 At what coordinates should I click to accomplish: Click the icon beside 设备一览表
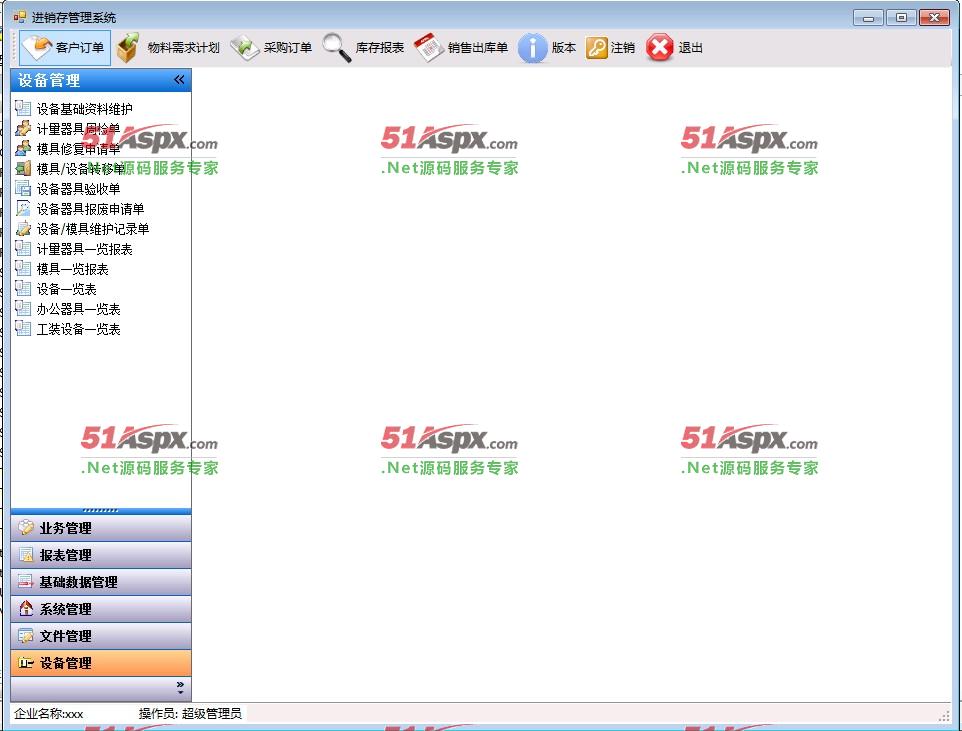[23, 288]
